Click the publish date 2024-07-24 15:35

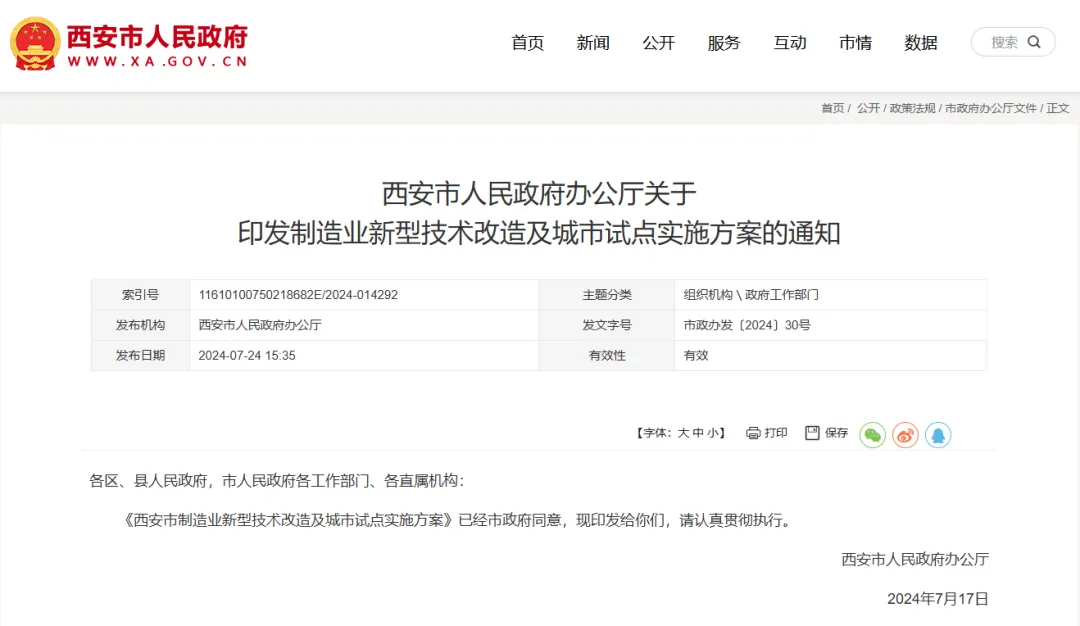tap(247, 355)
